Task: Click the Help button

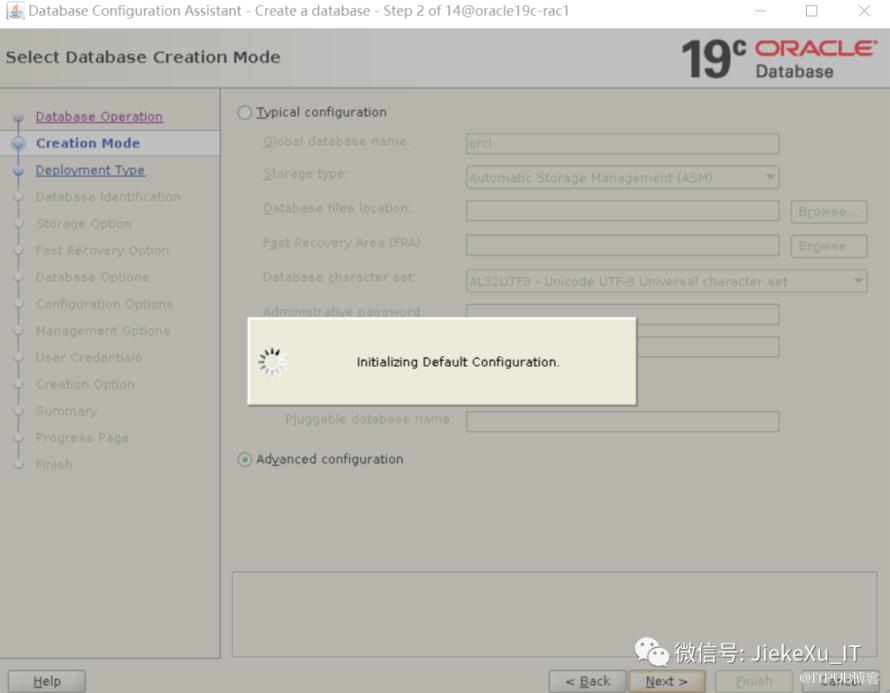Action: pos(47,681)
